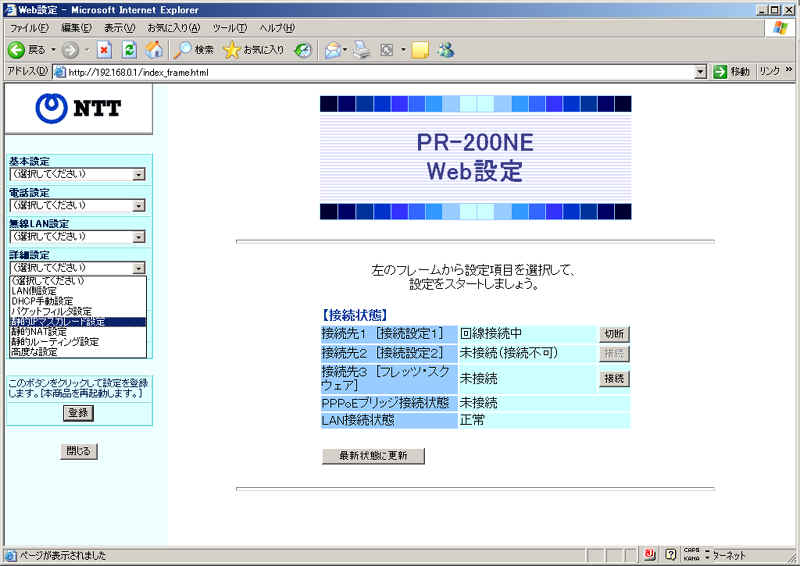Image resolution: width=800 pixels, height=566 pixels.
Task: Click the Print icon in toolbar
Action: click(362, 50)
